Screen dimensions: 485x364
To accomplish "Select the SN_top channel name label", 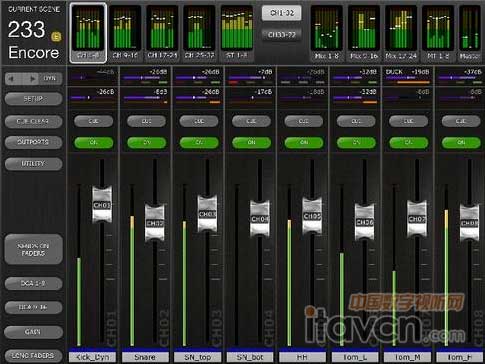I will click(198, 357).
